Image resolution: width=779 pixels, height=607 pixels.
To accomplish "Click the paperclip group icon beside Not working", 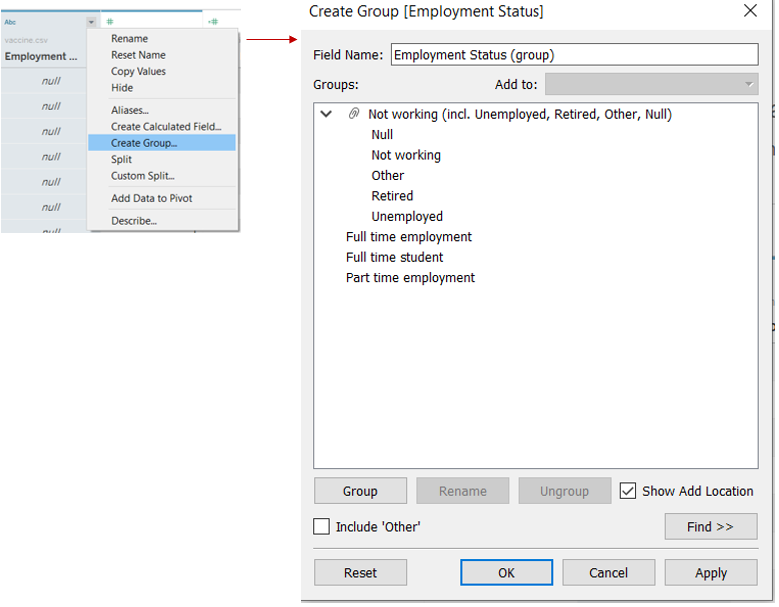I will 353,115.
